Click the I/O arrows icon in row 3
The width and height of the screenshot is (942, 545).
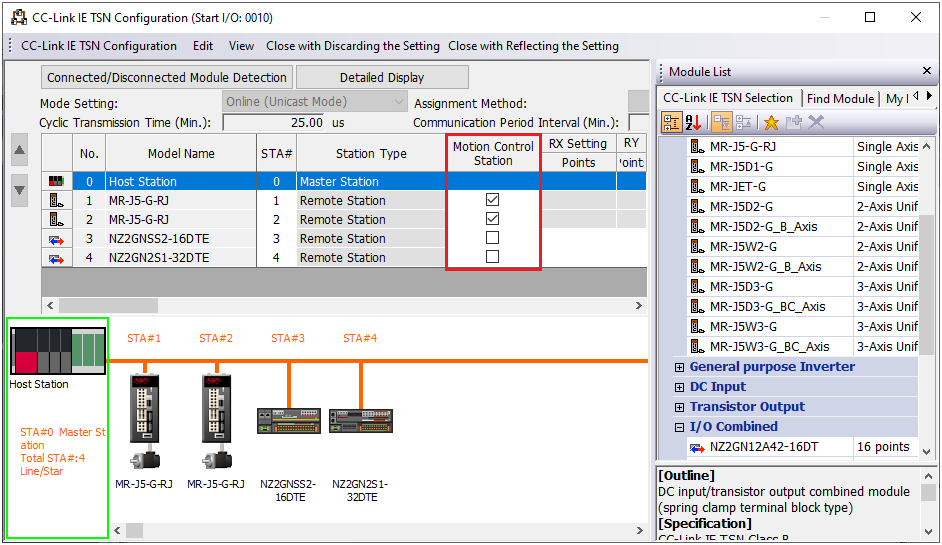coord(56,240)
